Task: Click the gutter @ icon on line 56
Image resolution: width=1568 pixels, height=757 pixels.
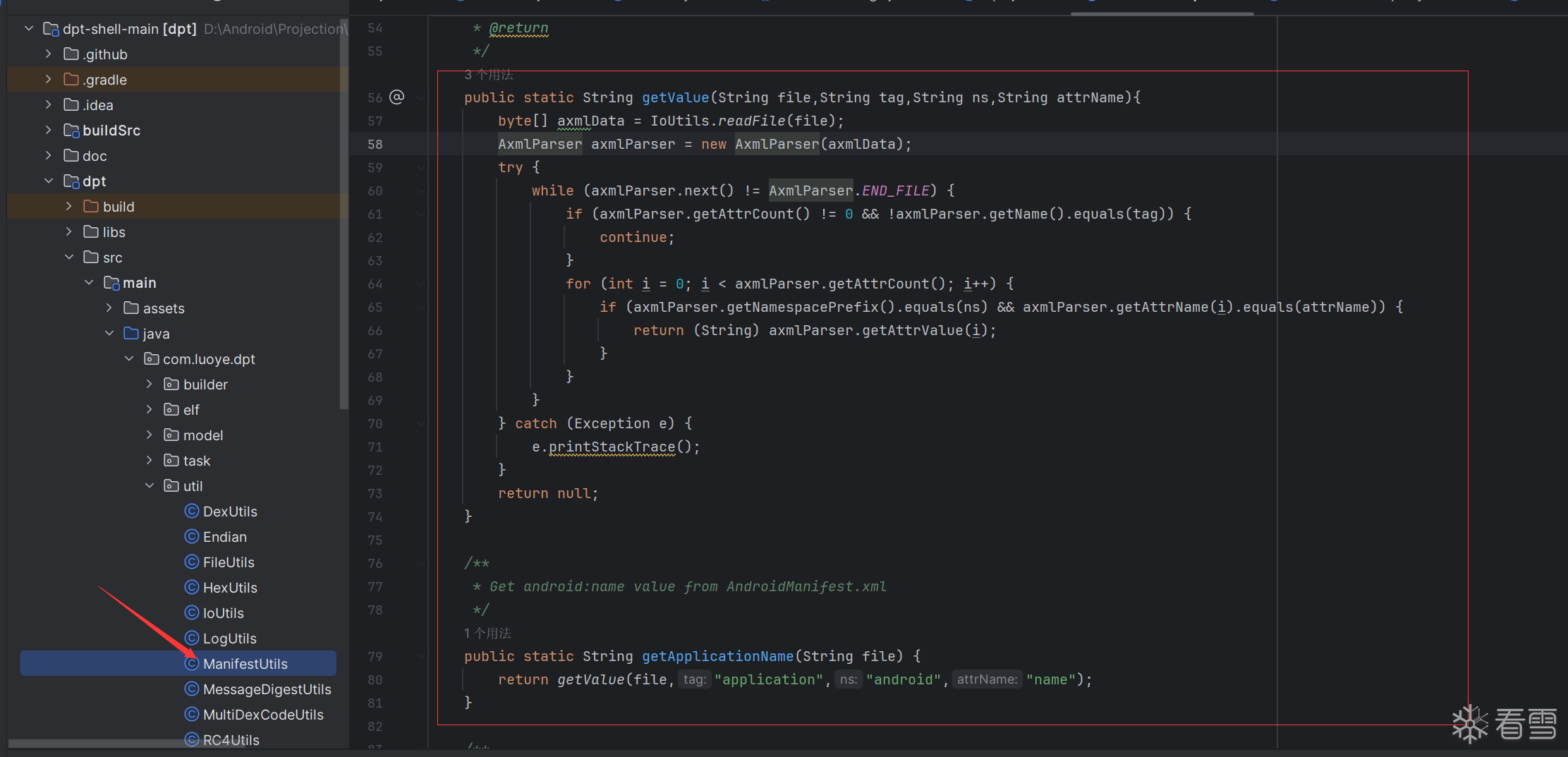Action: point(397,97)
